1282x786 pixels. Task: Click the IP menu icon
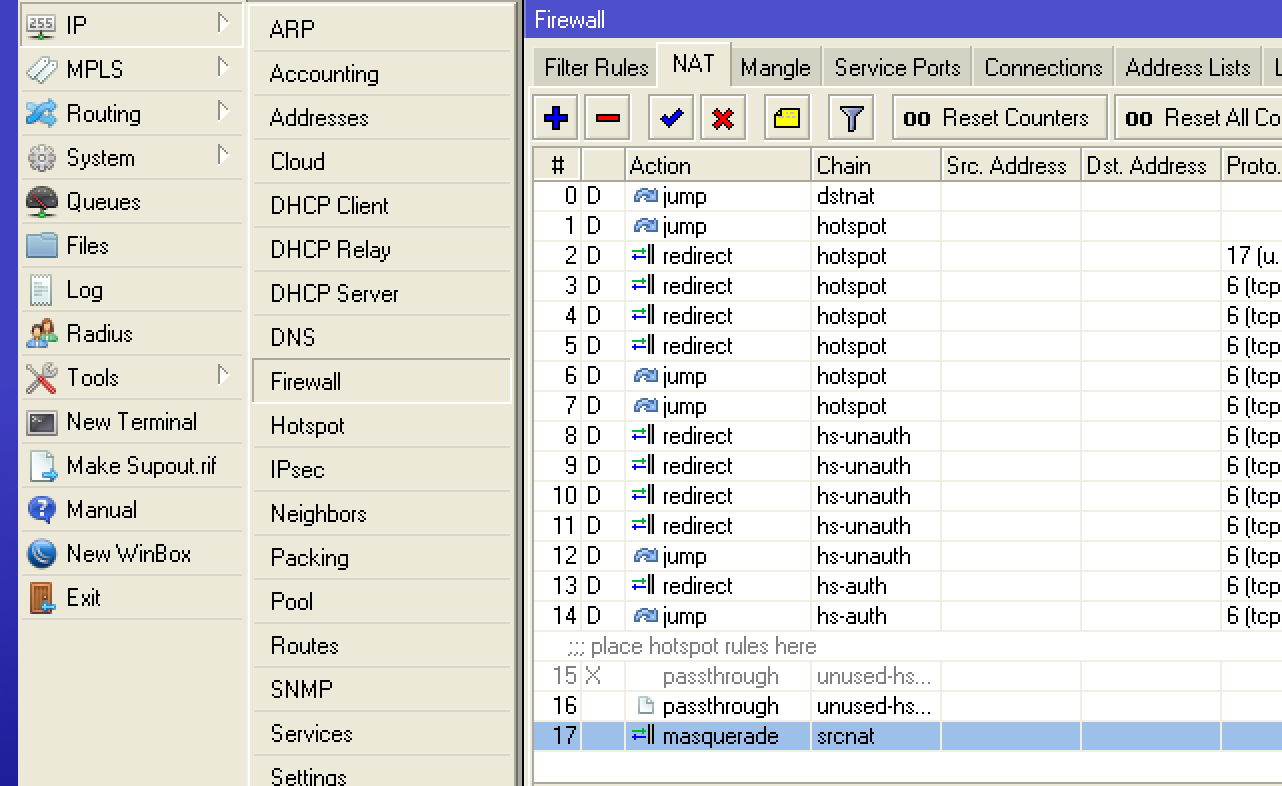click(41, 25)
